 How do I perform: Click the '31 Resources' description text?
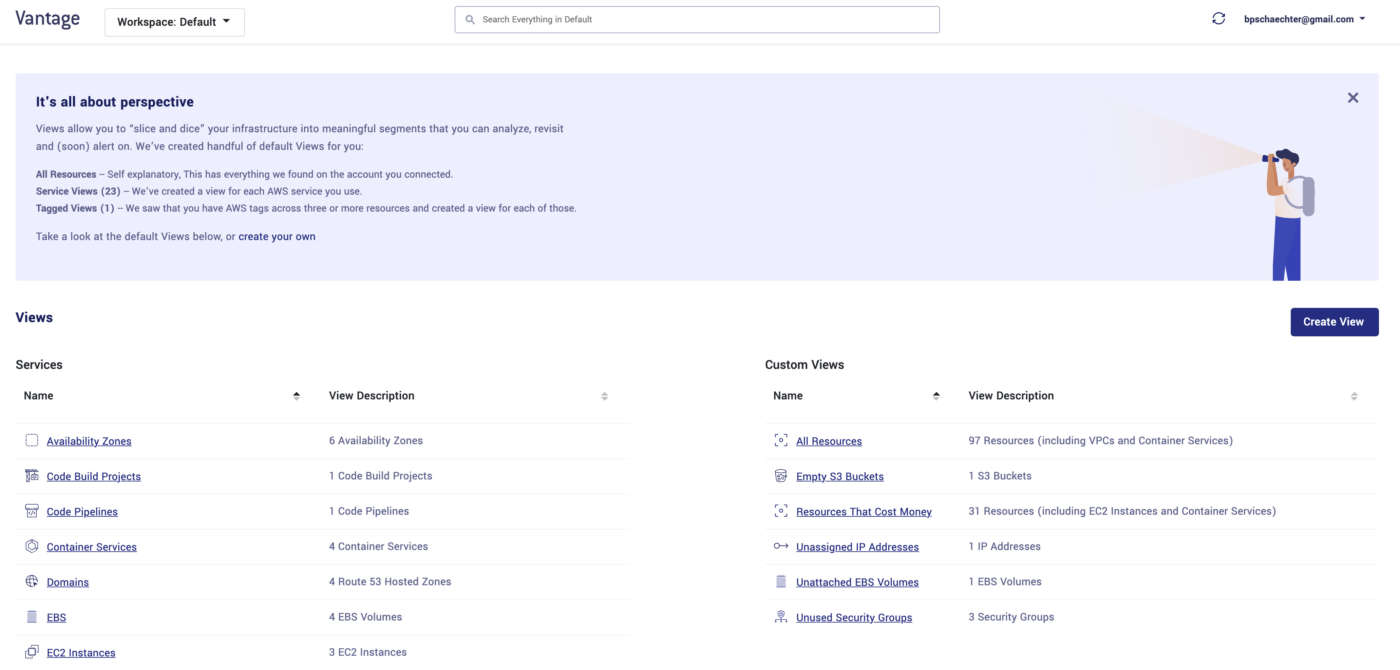point(1122,511)
